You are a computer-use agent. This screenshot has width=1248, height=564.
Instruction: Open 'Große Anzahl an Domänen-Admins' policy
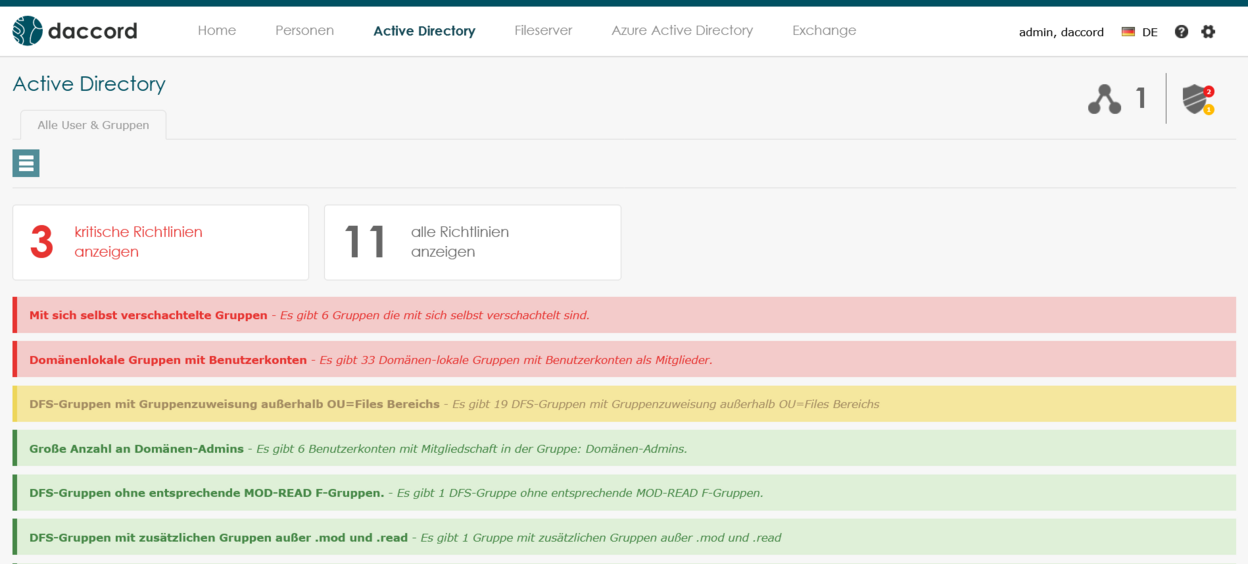[x=624, y=448]
